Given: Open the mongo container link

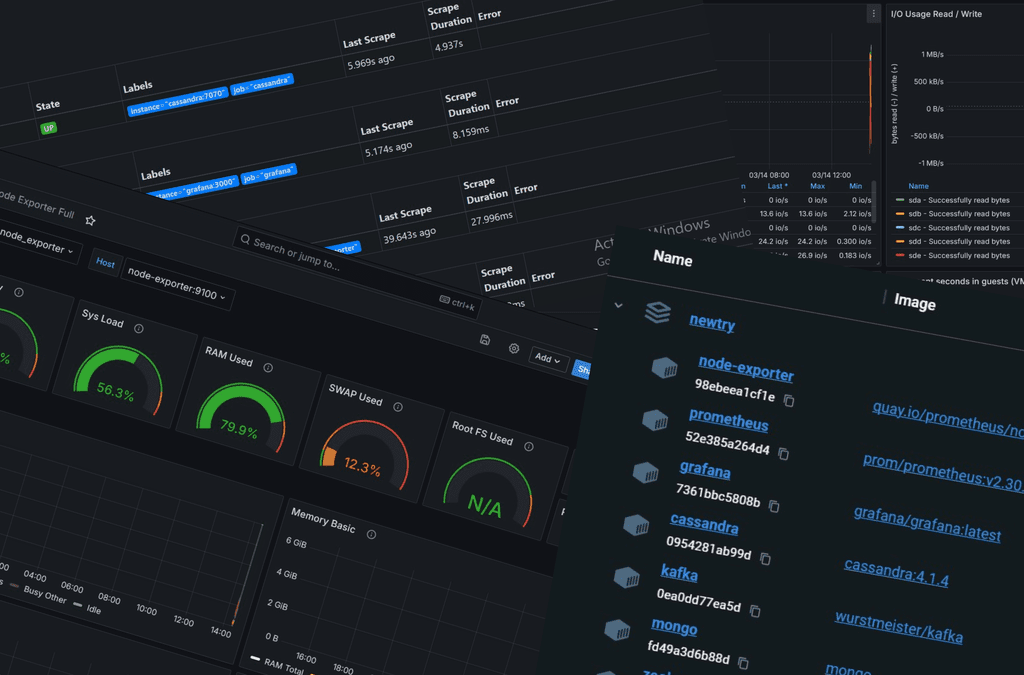Looking at the screenshot, I should pyautogui.click(x=674, y=627).
